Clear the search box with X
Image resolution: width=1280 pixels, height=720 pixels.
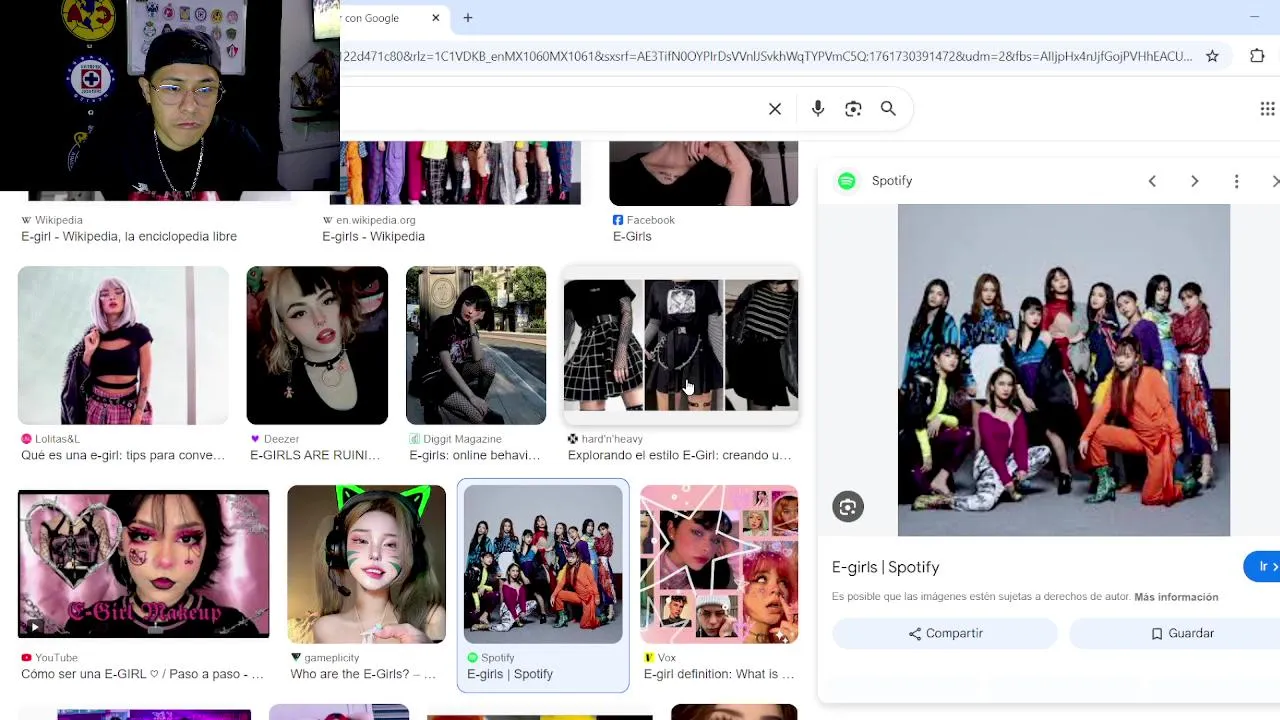pos(775,109)
